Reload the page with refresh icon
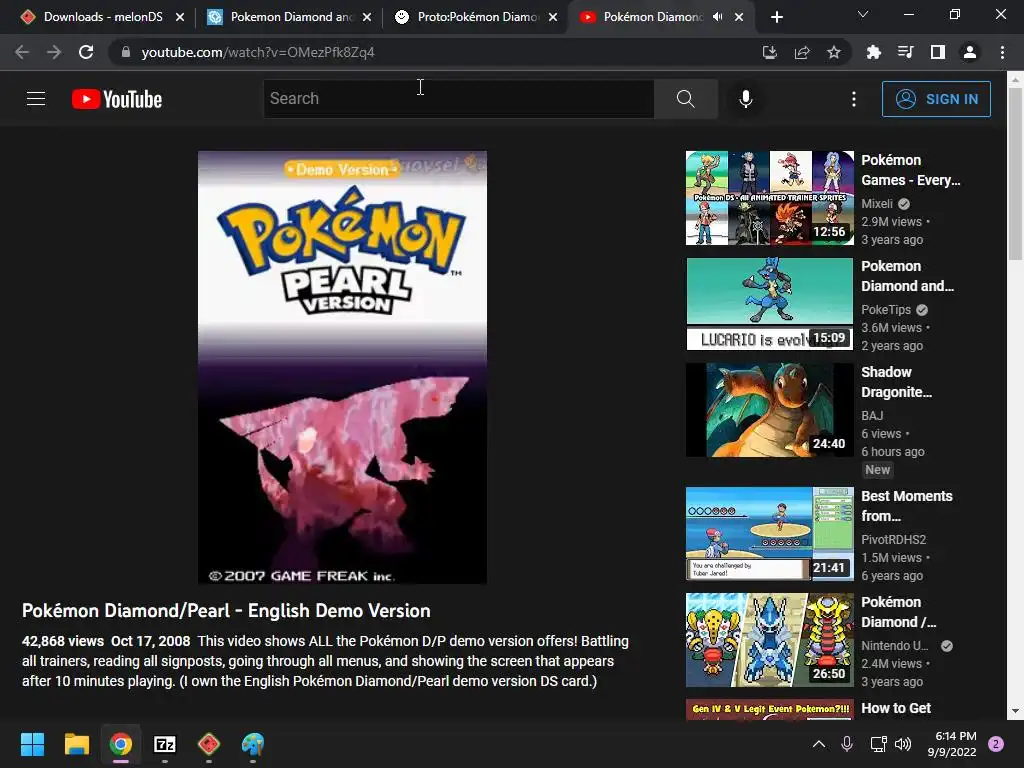 (86, 52)
